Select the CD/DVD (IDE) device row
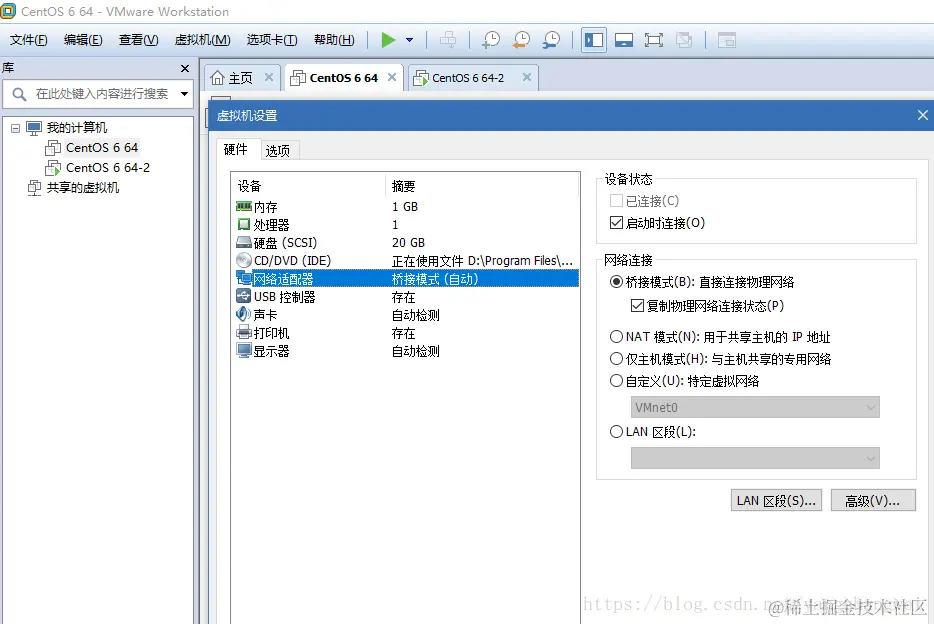Image resolution: width=934 pixels, height=624 pixels. (x=407, y=260)
